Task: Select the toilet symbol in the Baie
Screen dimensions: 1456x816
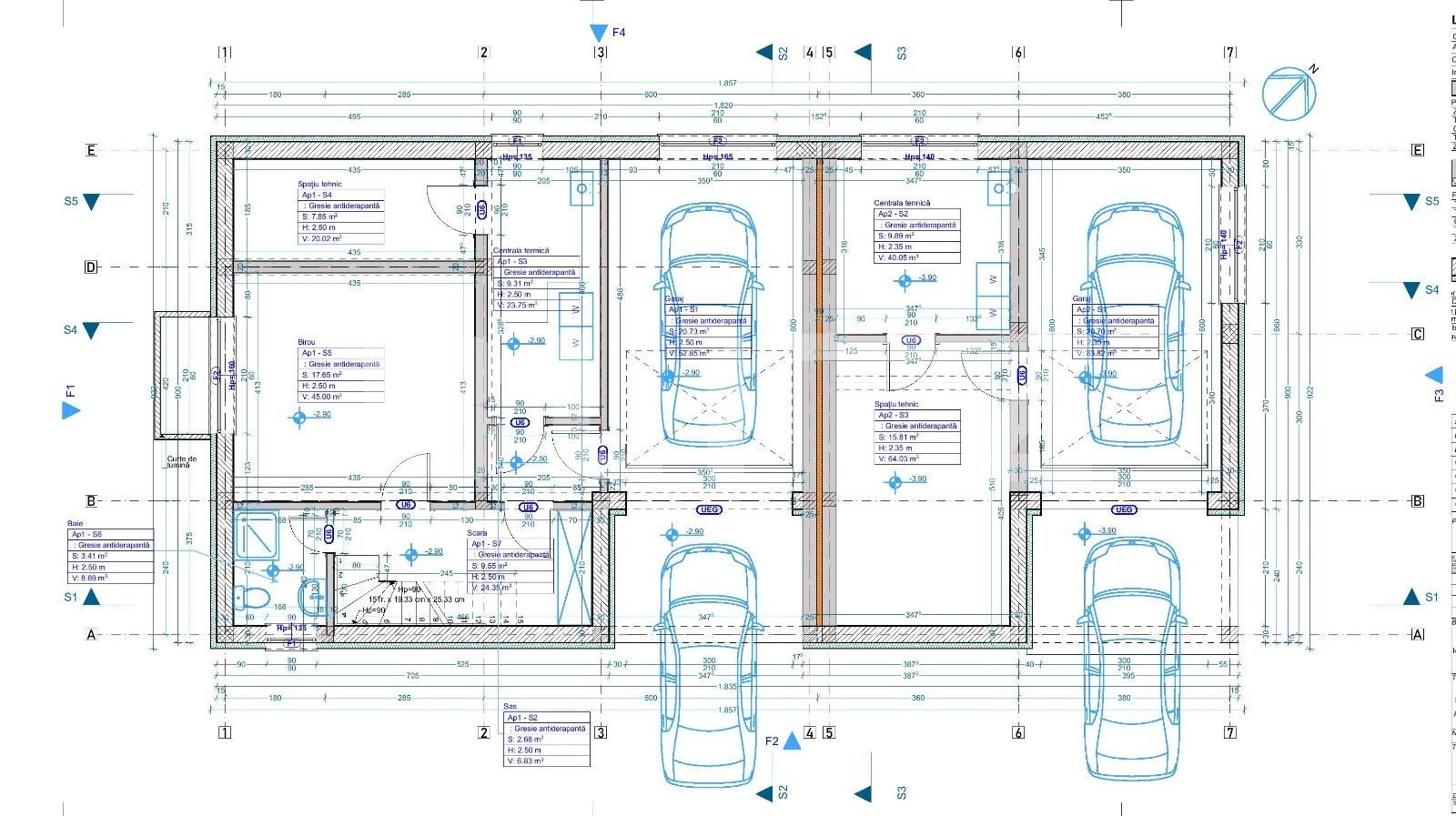Action: click(250, 598)
